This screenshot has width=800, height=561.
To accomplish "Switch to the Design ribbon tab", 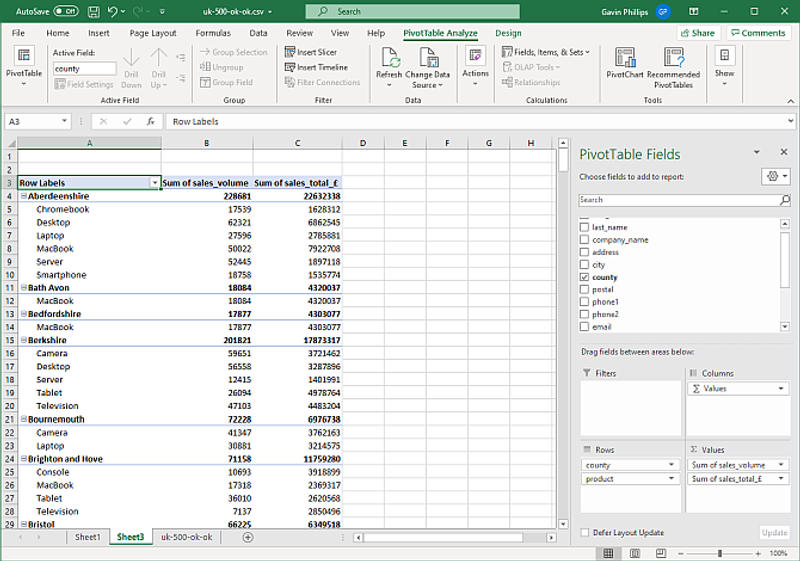I will point(508,33).
